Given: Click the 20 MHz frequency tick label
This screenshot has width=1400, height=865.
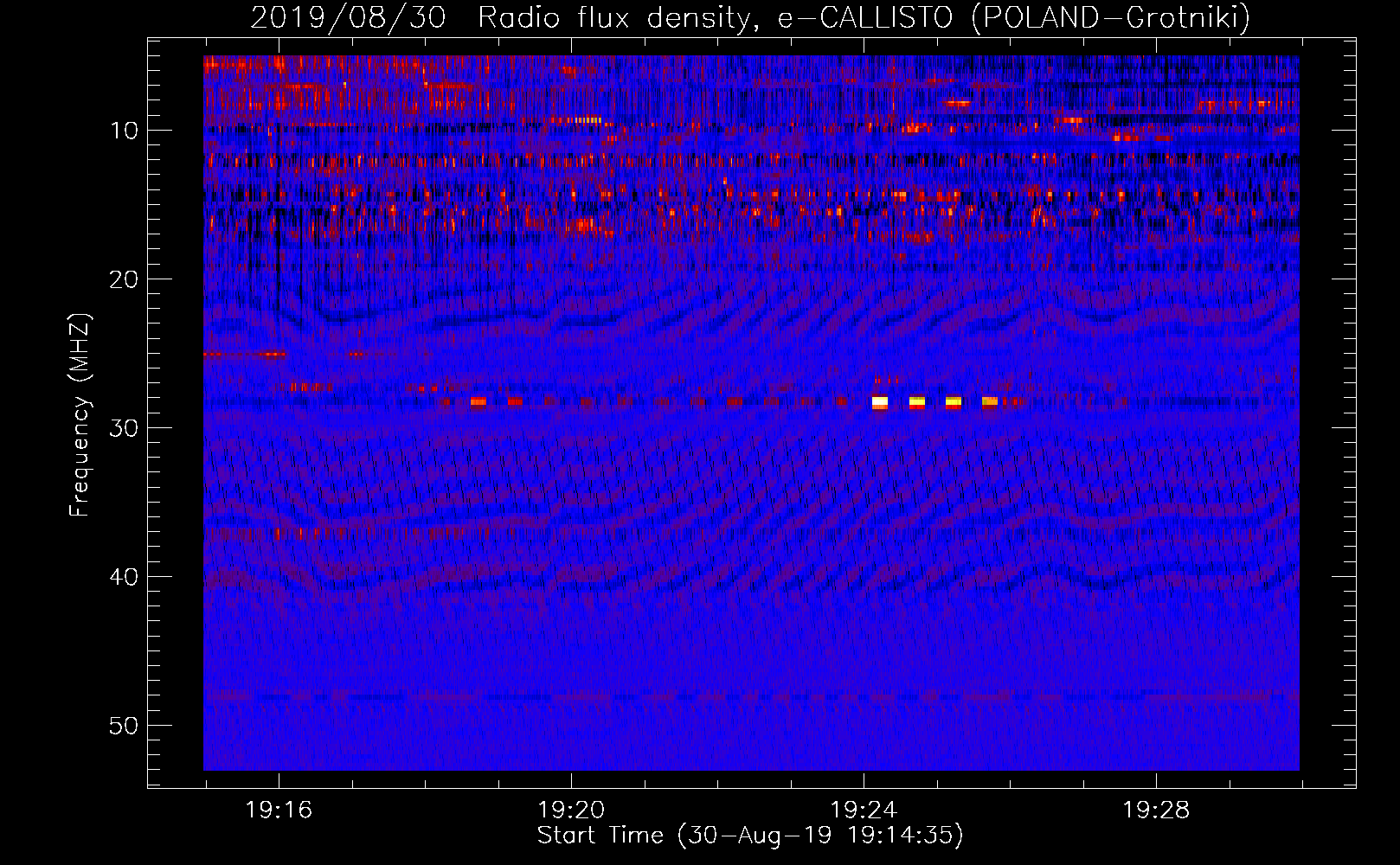Looking at the screenshot, I should 124,279.
